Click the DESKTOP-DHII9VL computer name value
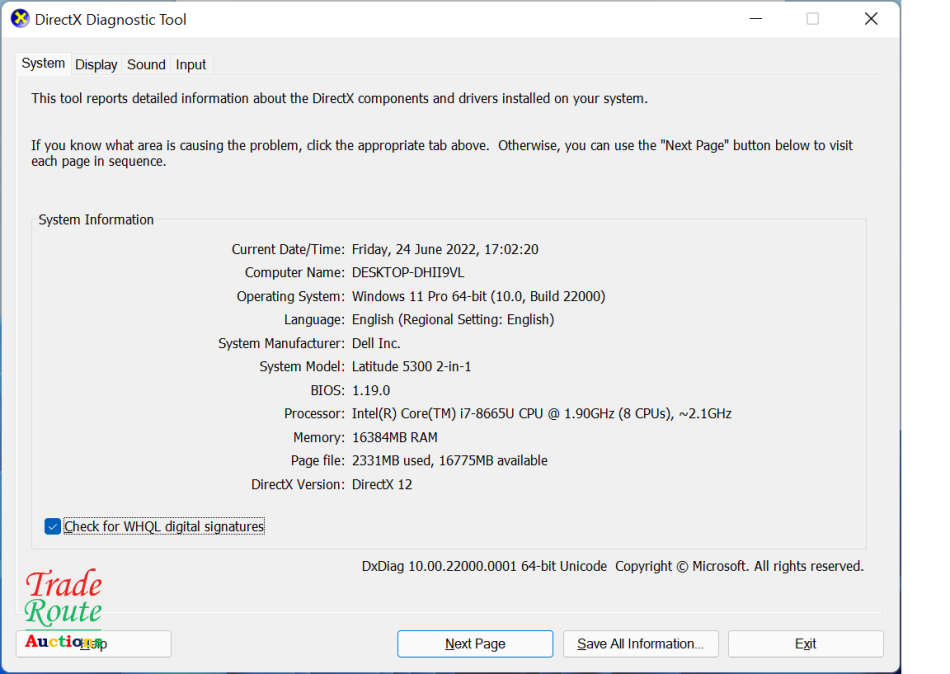950x674 pixels. click(x=408, y=273)
